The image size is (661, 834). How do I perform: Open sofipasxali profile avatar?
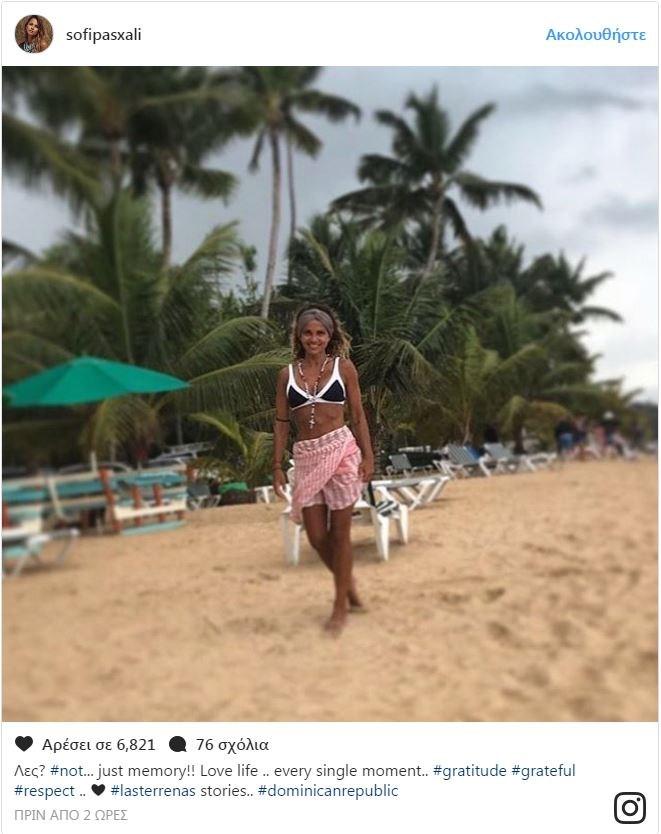pyautogui.click(x=34, y=34)
